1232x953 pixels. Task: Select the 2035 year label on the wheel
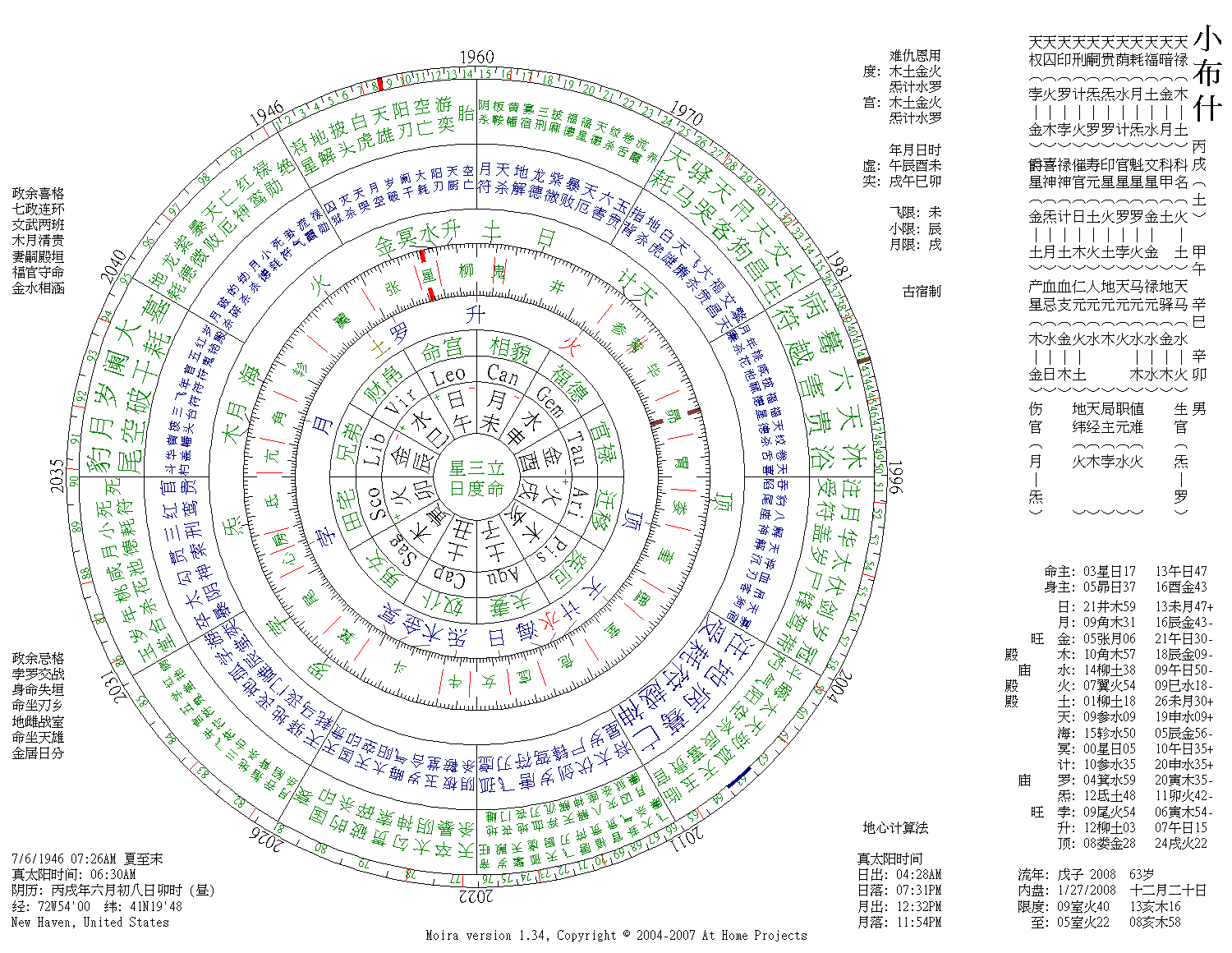pos(57,476)
